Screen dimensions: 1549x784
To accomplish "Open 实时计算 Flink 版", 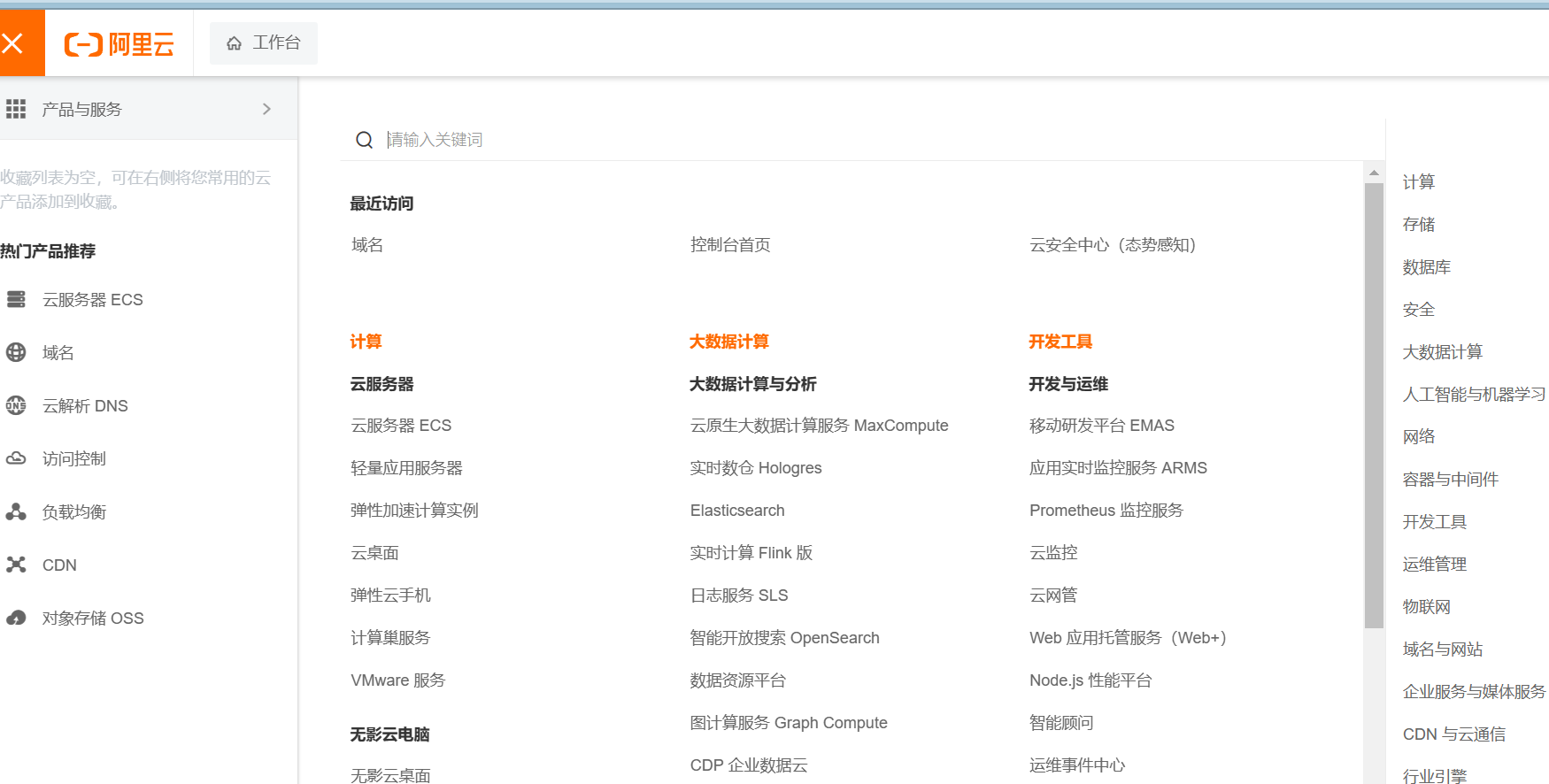I will coord(751,553).
